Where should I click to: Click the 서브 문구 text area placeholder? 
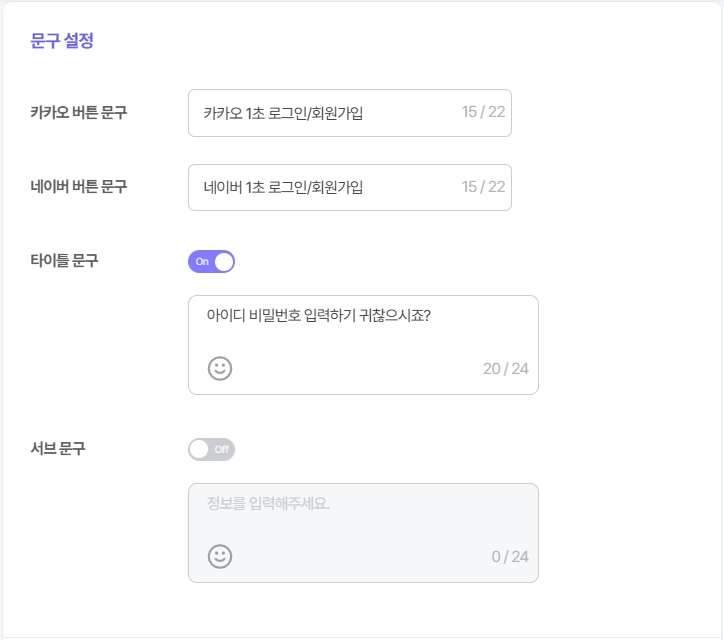pyautogui.click(x=268, y=503)
